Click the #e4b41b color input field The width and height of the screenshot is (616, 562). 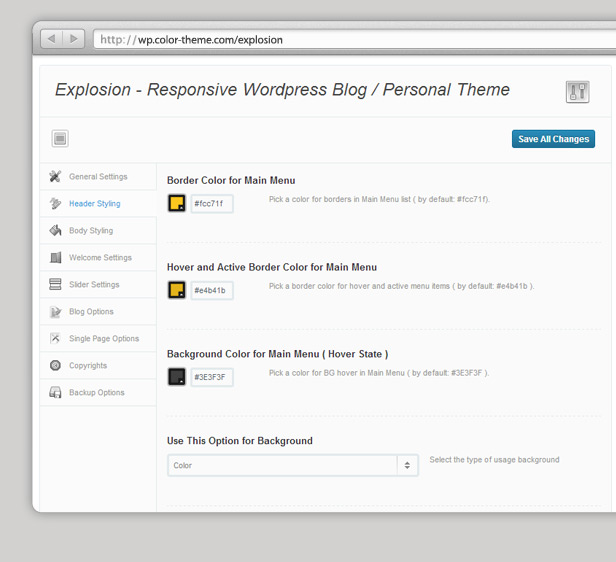tap(212, 290)
